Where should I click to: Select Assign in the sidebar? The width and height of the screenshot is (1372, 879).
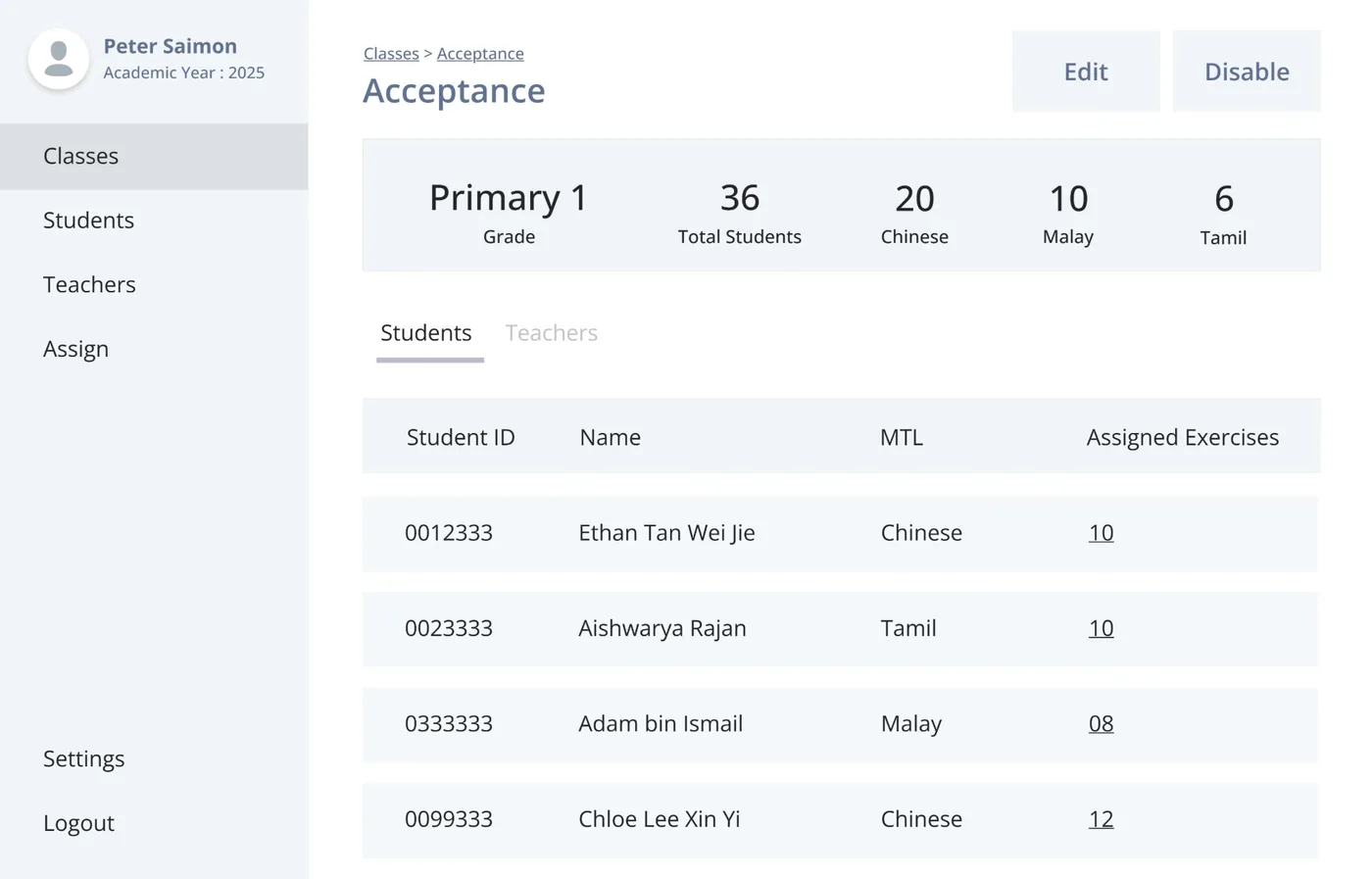pyautogui.click(x=75, y=350)
